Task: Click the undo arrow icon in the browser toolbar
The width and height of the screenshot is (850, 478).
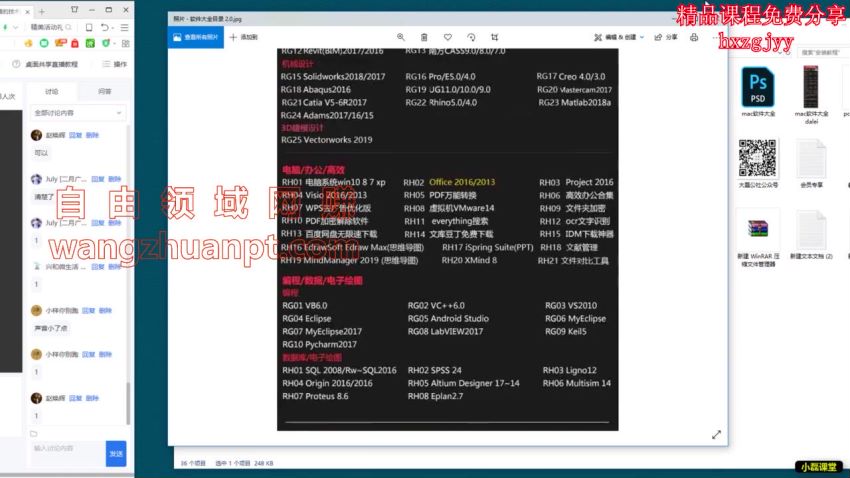Action: click(x=104, y=27)
